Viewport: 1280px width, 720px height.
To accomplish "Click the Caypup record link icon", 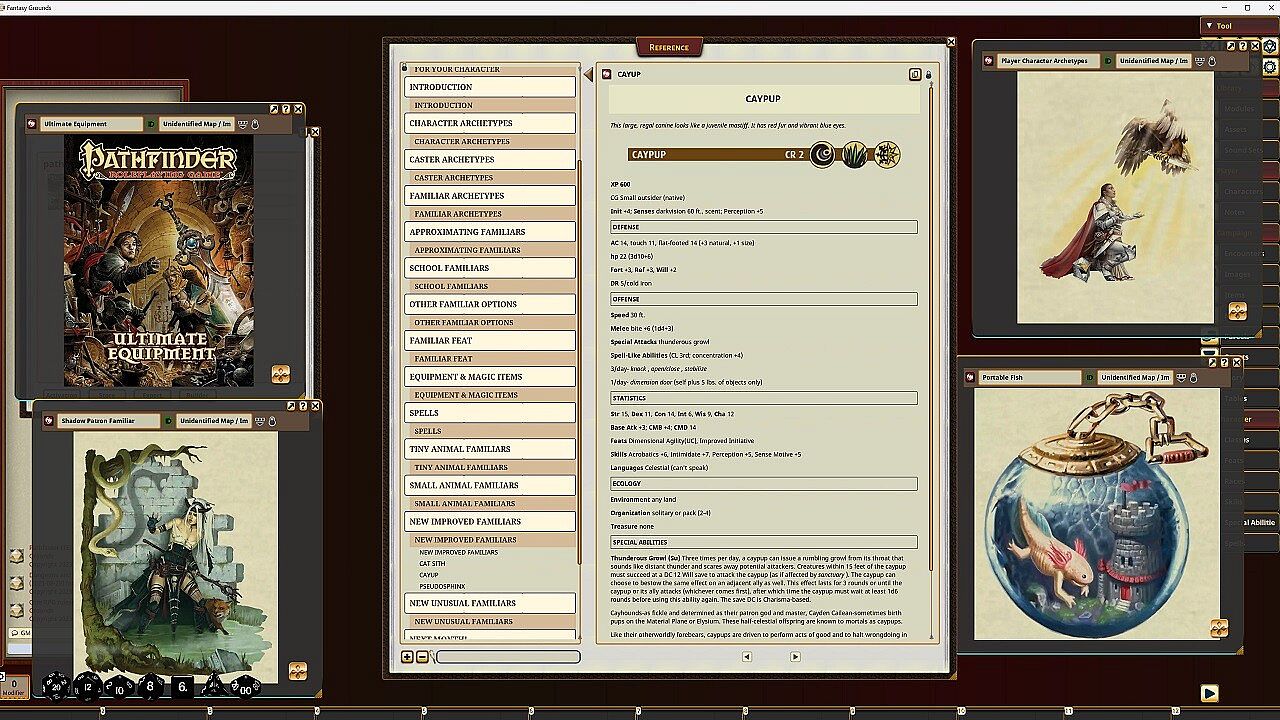I will [607, 74].
